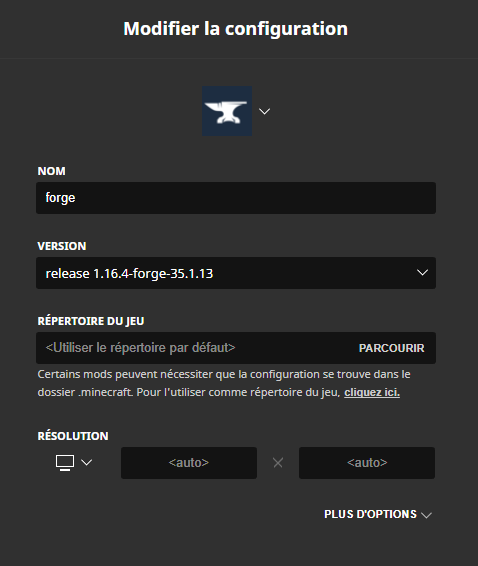Select the resolution height auto field
478x566 pixels.
point(367,463)
